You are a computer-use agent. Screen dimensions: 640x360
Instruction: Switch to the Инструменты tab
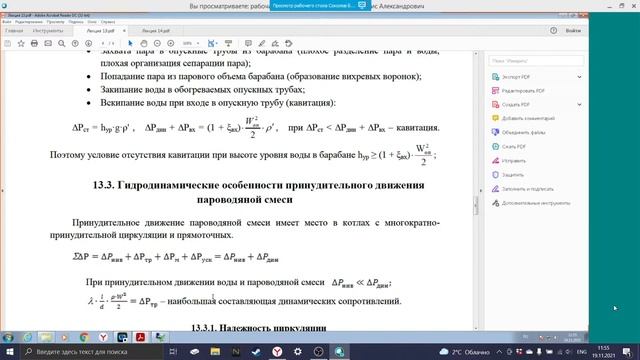coord(48,31)
